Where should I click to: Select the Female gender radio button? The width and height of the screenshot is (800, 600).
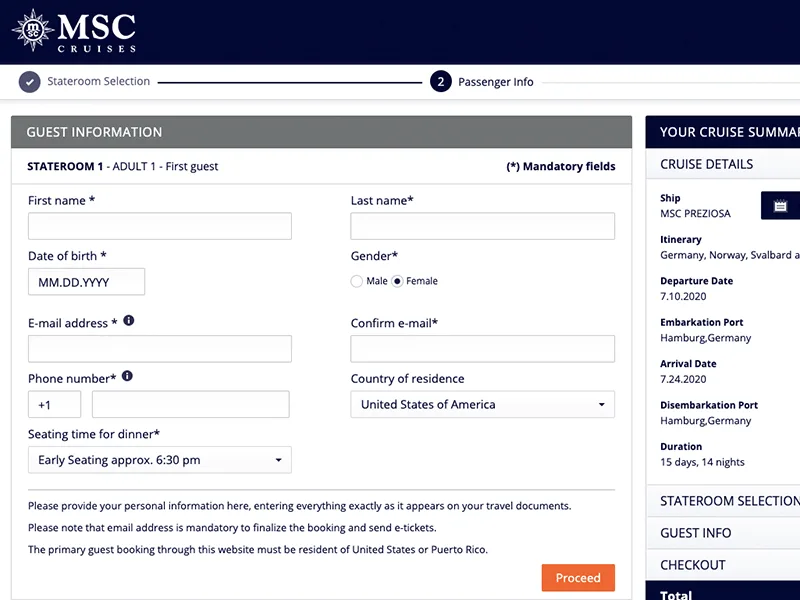pos(396,281)
